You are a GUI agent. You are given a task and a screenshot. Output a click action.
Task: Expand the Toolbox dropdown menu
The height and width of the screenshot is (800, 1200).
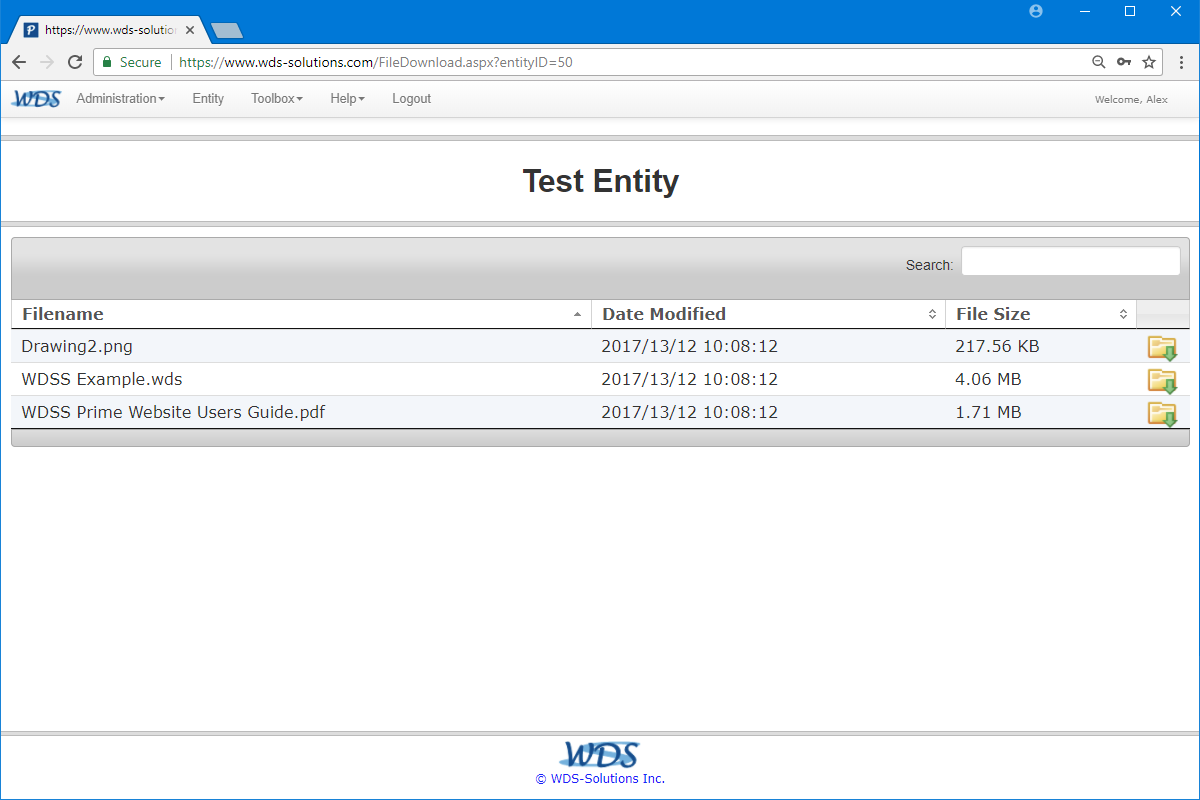pos(277,99)
